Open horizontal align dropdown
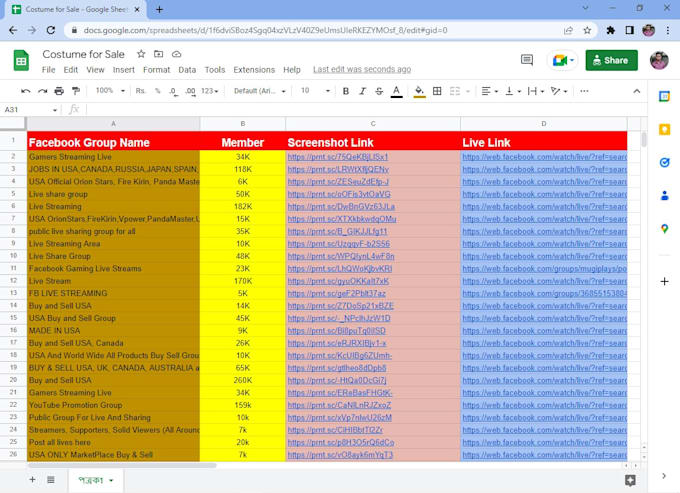The width and height of the screenshot is (680, 493). click(x=490, y=91)
